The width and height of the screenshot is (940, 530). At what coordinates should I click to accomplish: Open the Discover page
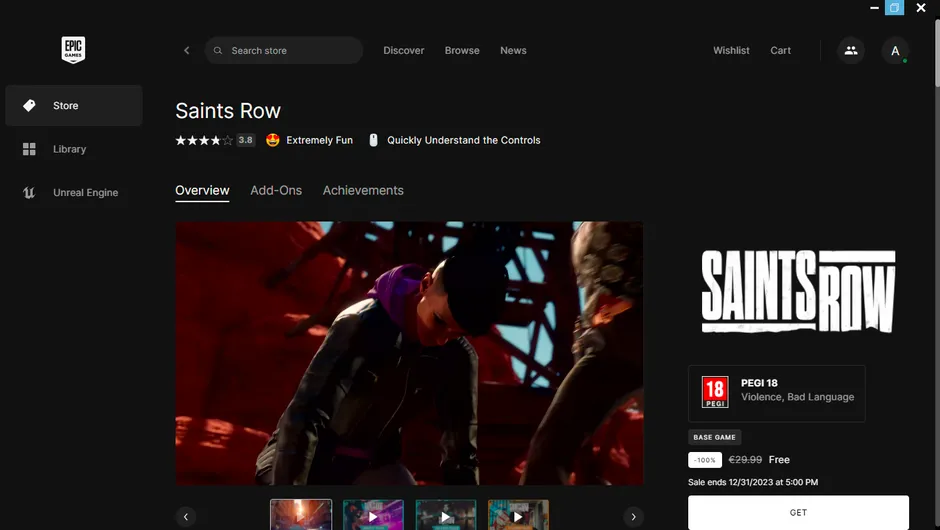pyautogui.click(x=404, y=51)
